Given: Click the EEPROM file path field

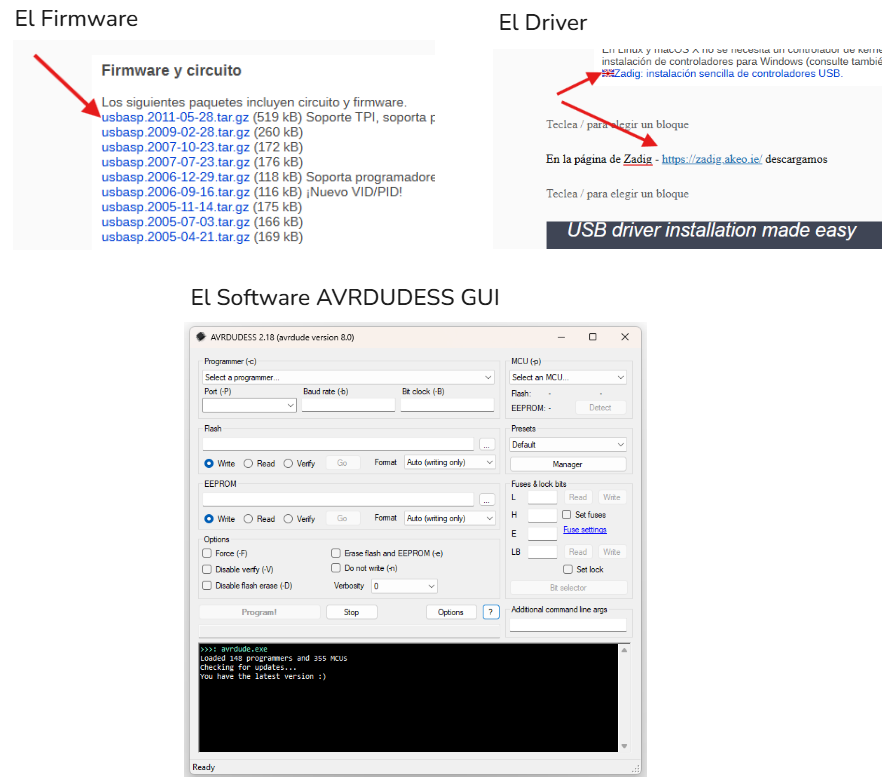Looking at the screenshot, I should point(338,500).
